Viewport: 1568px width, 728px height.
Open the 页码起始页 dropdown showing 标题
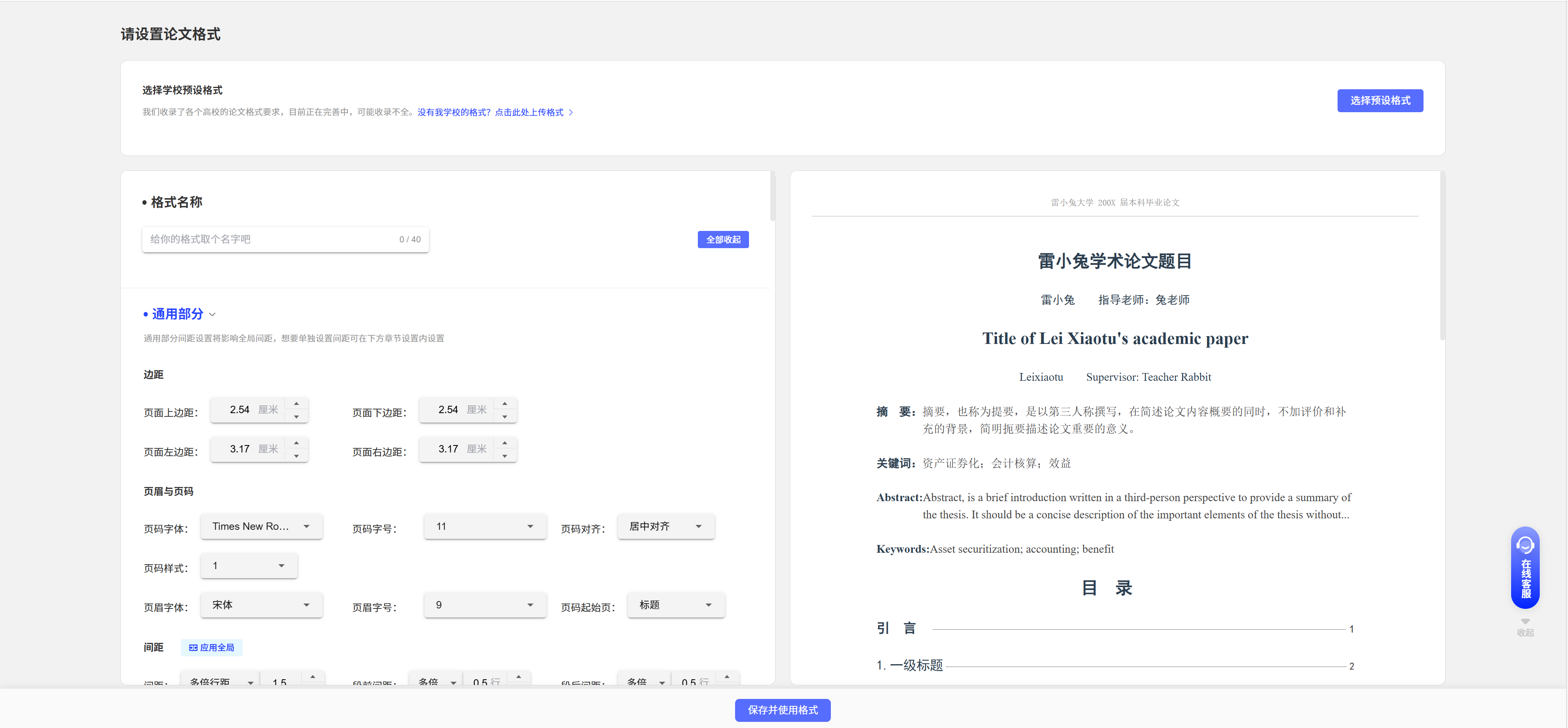675,605
